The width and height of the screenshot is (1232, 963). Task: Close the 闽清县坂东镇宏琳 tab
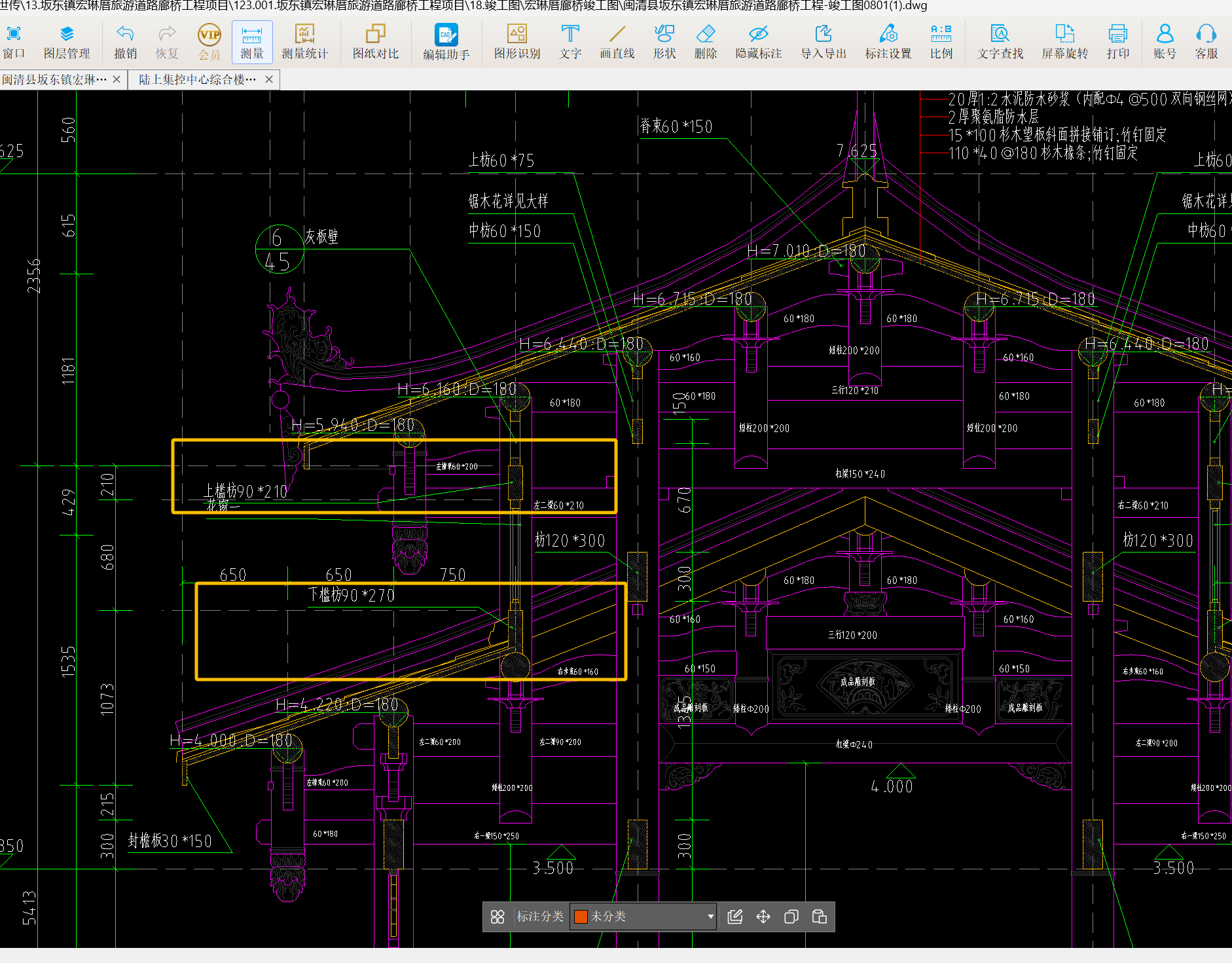(117, 79)
